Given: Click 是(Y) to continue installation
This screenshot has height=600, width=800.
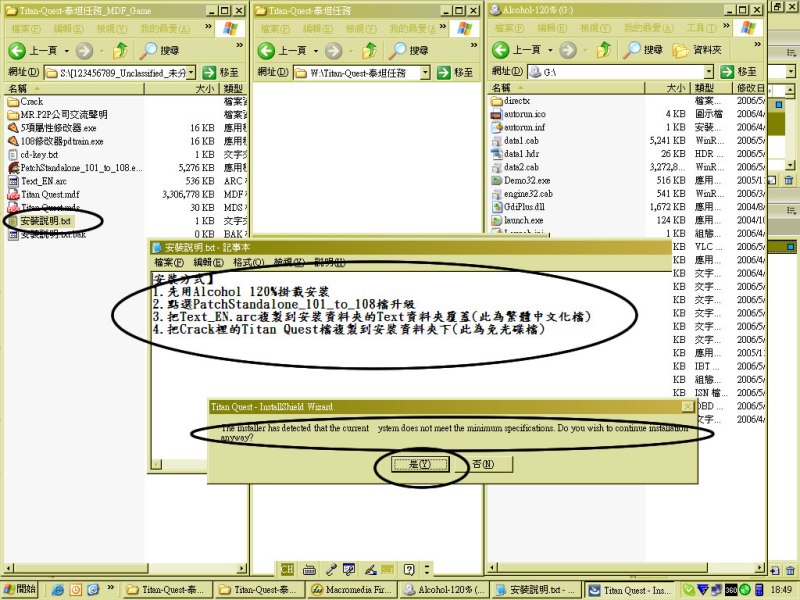Looking at the screenshot, I should [x=420, y=464].
